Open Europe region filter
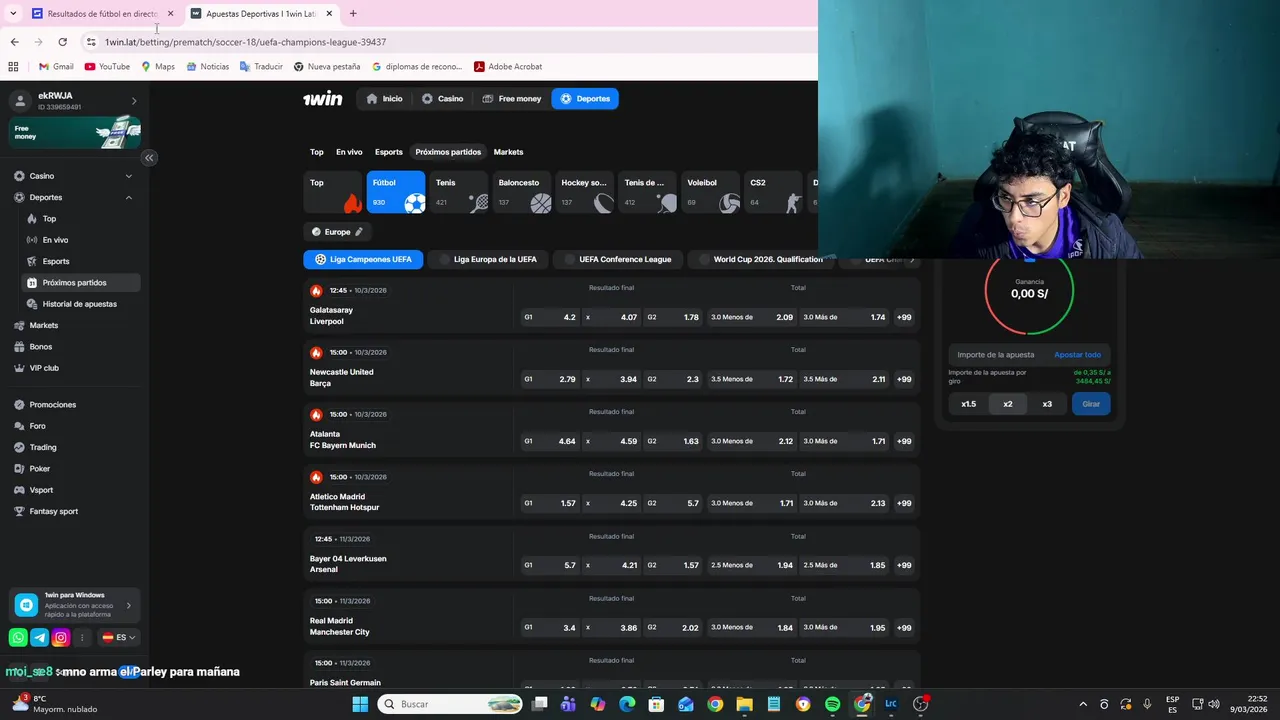Screen dimensions: 1280x720 click(x=338, y=232)
